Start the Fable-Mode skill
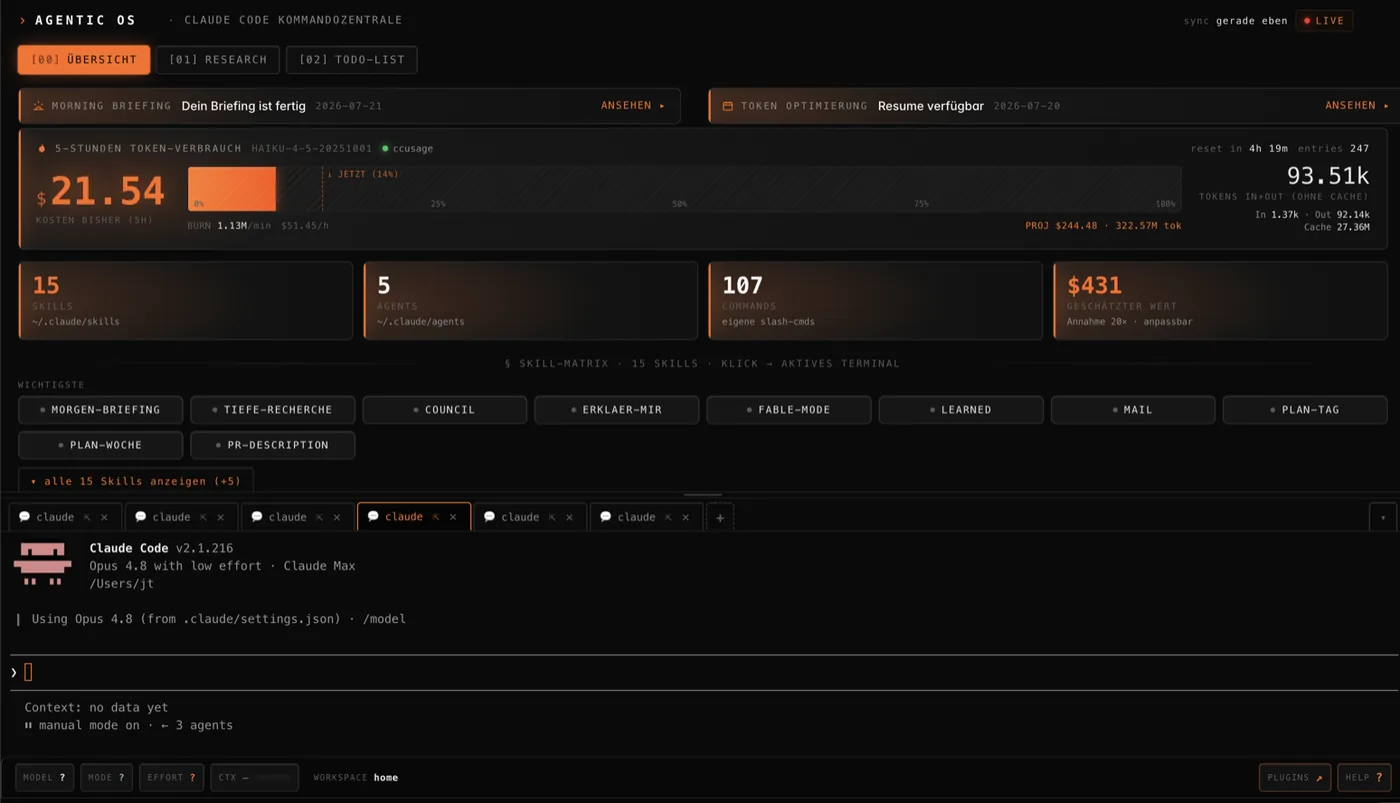This screenshot has width=1400, height=803. coord(788,409)
